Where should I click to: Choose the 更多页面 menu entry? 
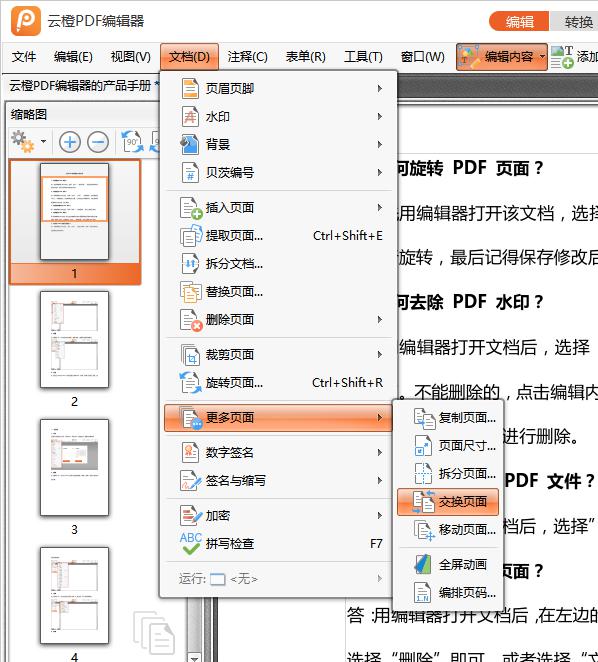pyautogui.click(x=278, y=418)
